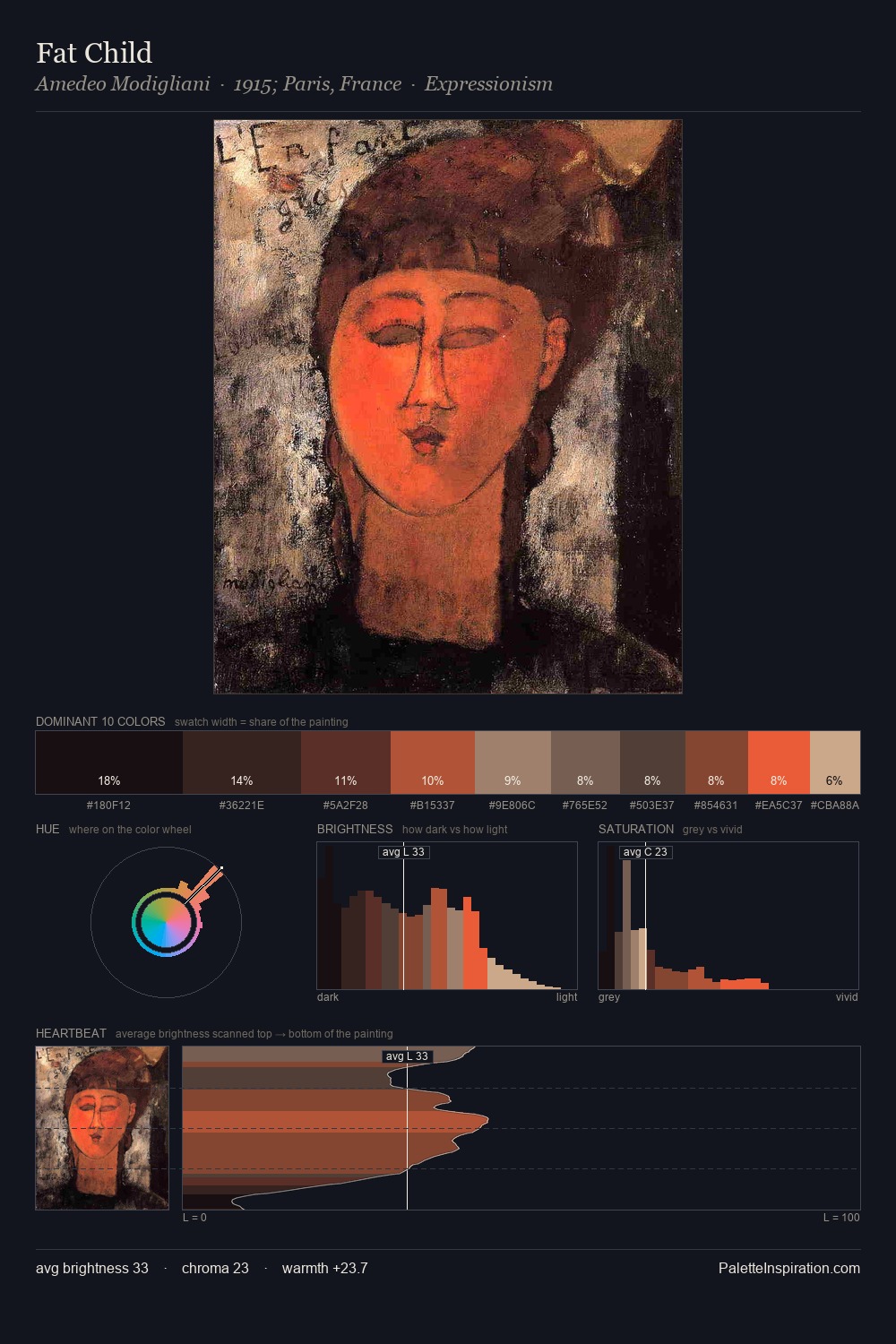
Task: Click the HEARTBEAT section heading
Action: coord(71,1033)
